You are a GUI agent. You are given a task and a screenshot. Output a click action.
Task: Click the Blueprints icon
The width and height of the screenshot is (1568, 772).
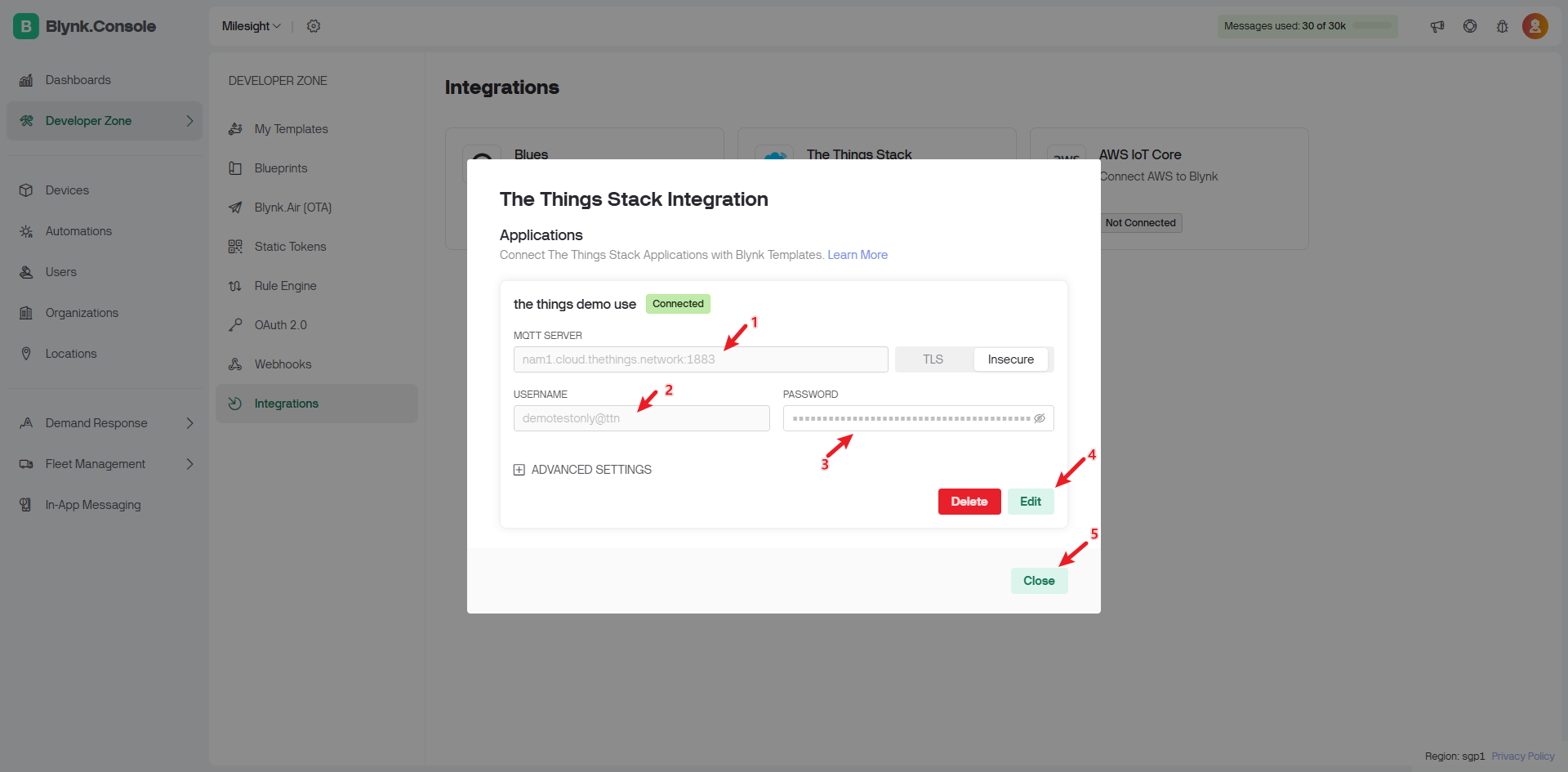pos(235,168)
